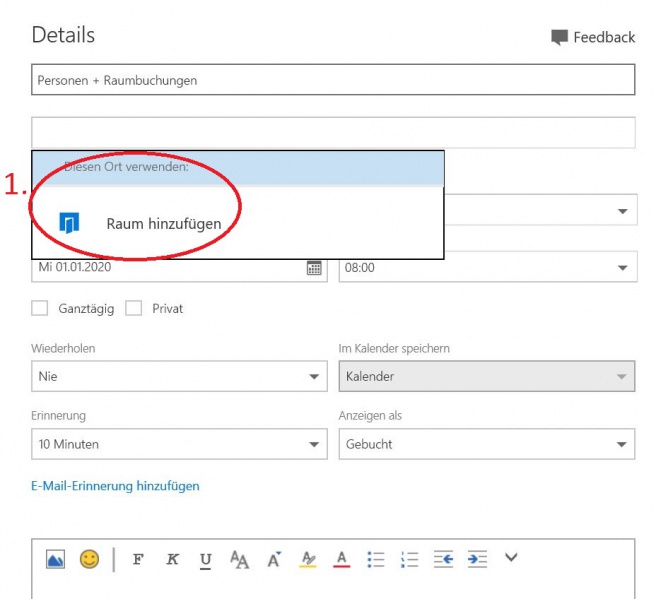Screen dimensions: 656x599
Task: Choose the red font color A icon
Action: 342,559
